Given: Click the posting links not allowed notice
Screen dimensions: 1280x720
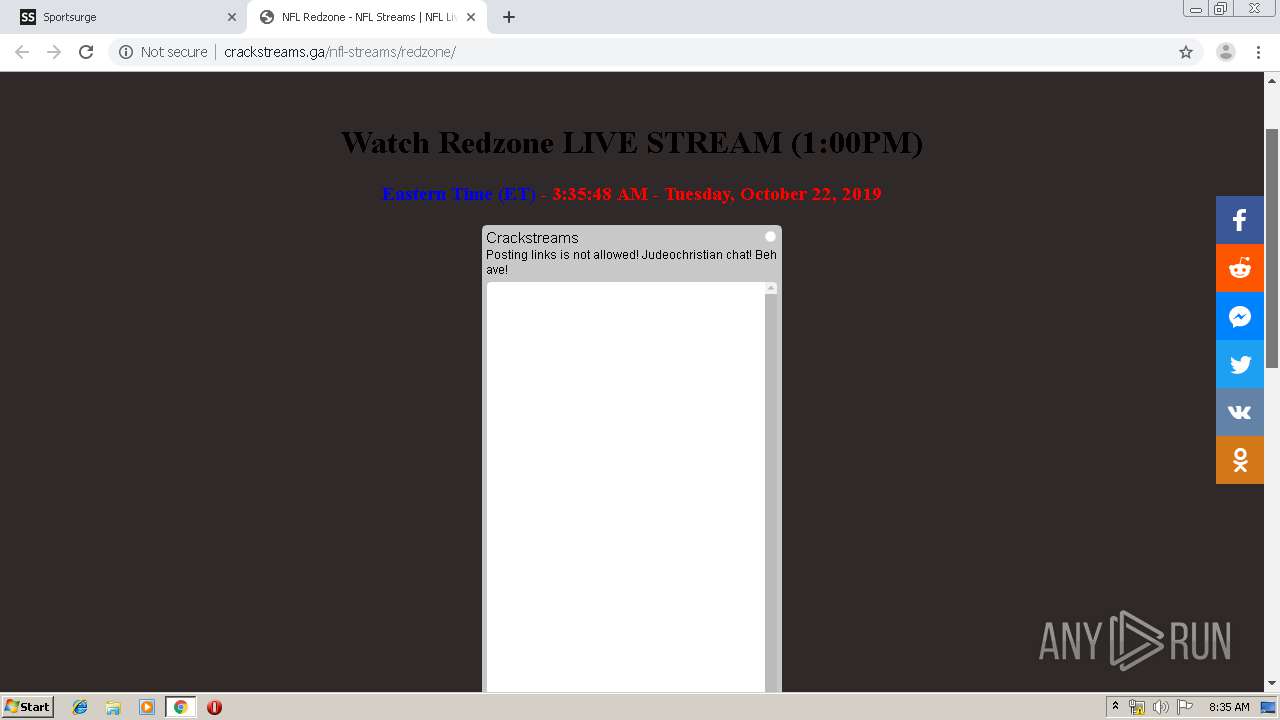Looking at the screenshot, I should [x=631, y=262].
